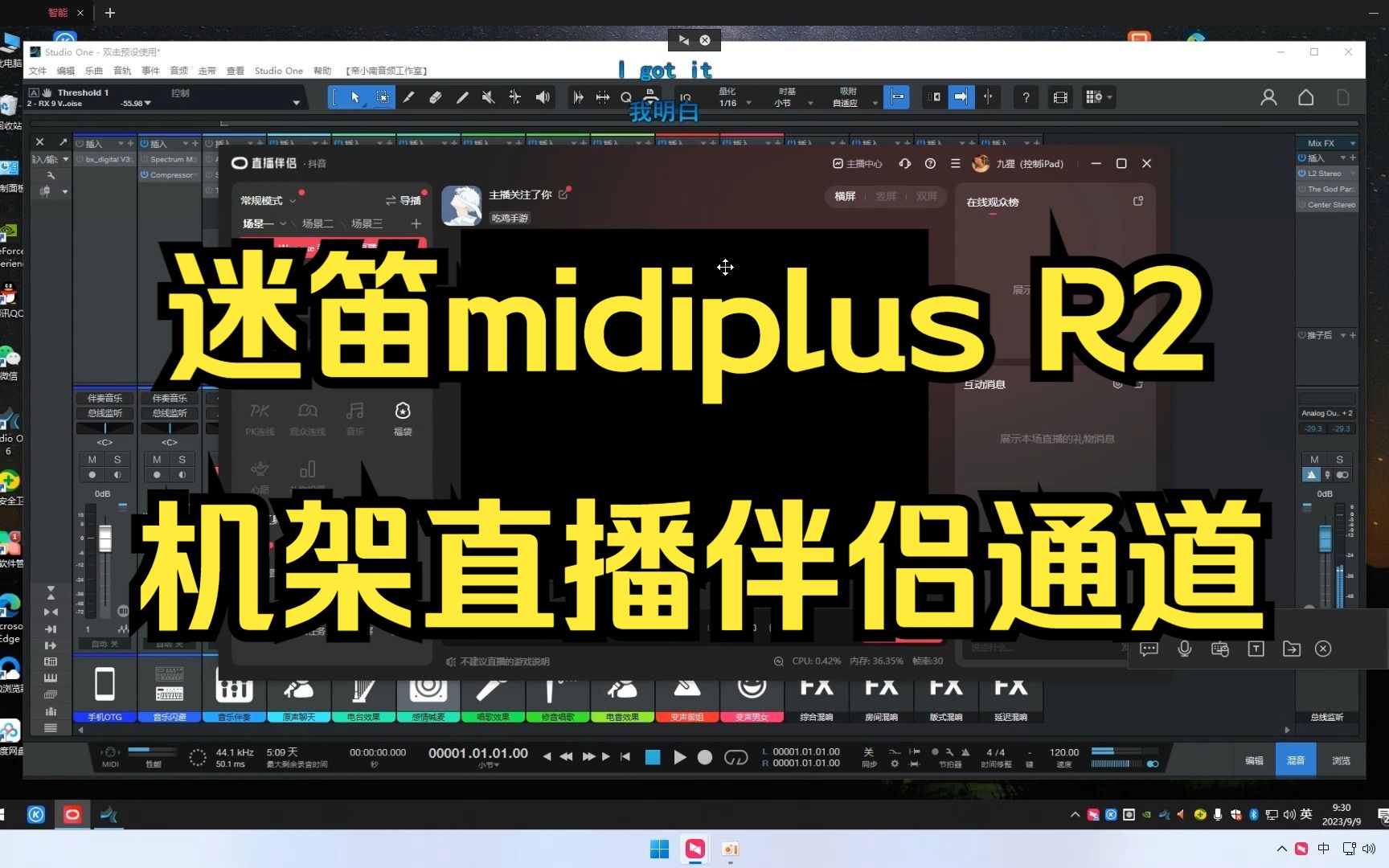
Task: Click the 福袋 lucky bag icon
Action: point(403,418)
